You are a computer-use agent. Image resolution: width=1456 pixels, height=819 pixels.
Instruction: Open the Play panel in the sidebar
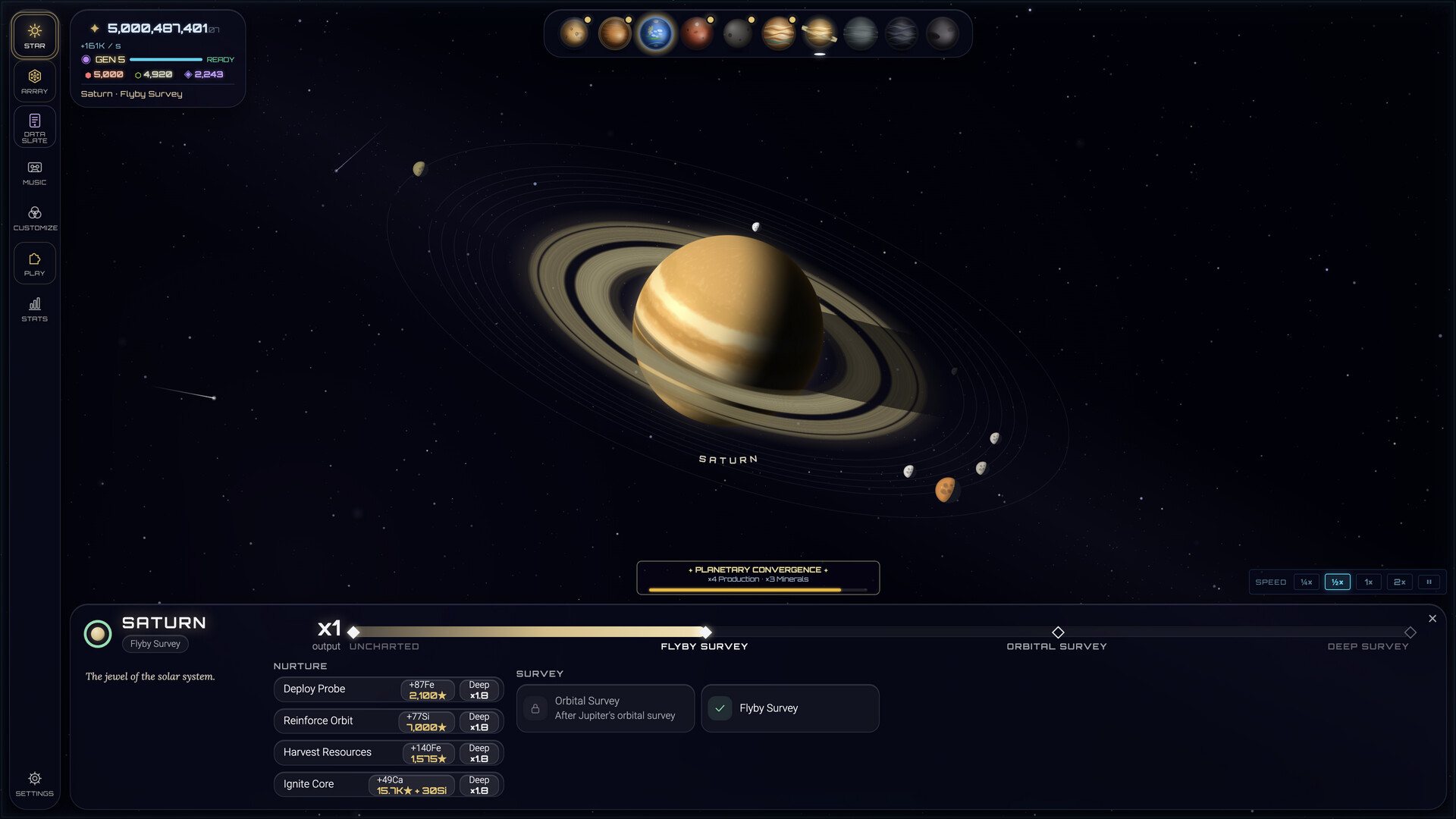tap(34, 263)
